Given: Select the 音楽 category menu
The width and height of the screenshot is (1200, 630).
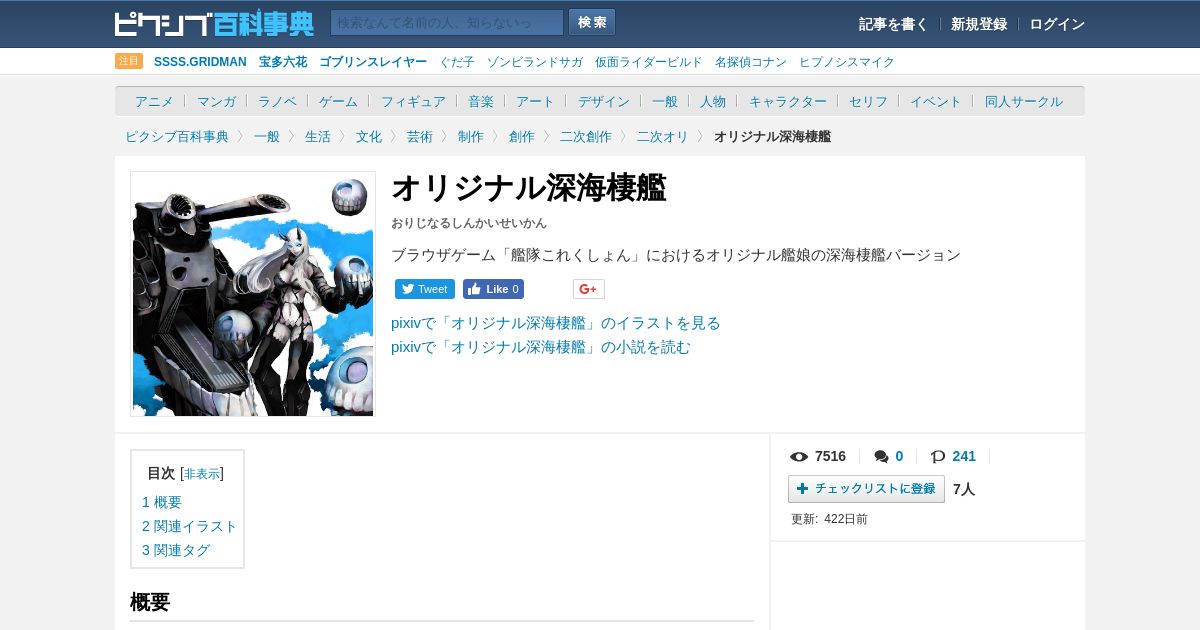Looking at the screenshot, I should (481, 101).
